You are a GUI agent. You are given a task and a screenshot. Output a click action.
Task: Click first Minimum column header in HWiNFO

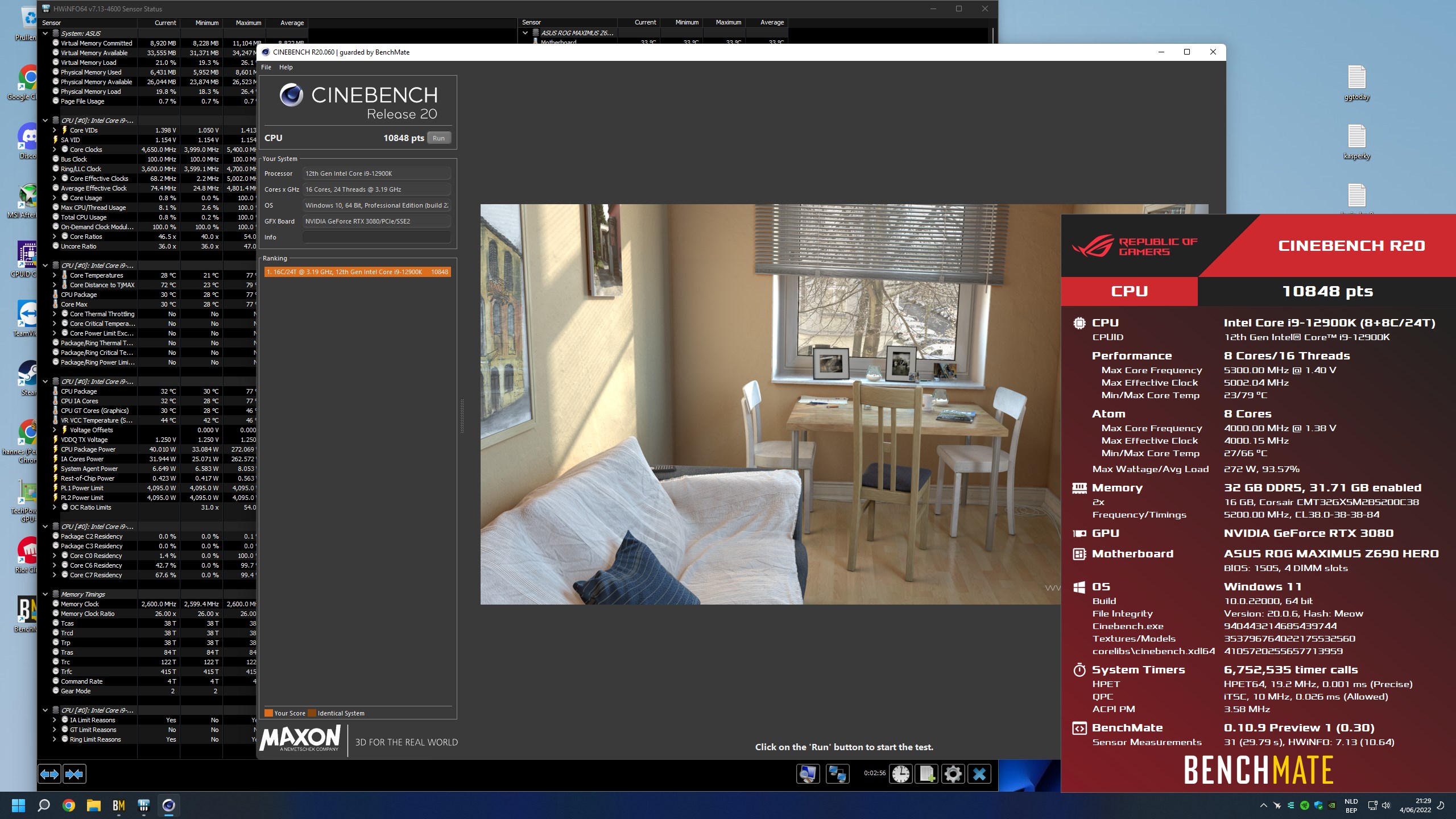click(x=201, y=23)
